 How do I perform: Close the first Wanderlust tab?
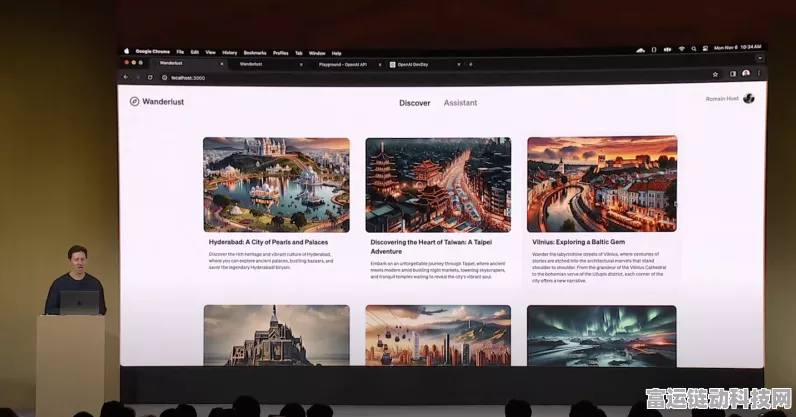pyautogui.click(x=222, y=64)
